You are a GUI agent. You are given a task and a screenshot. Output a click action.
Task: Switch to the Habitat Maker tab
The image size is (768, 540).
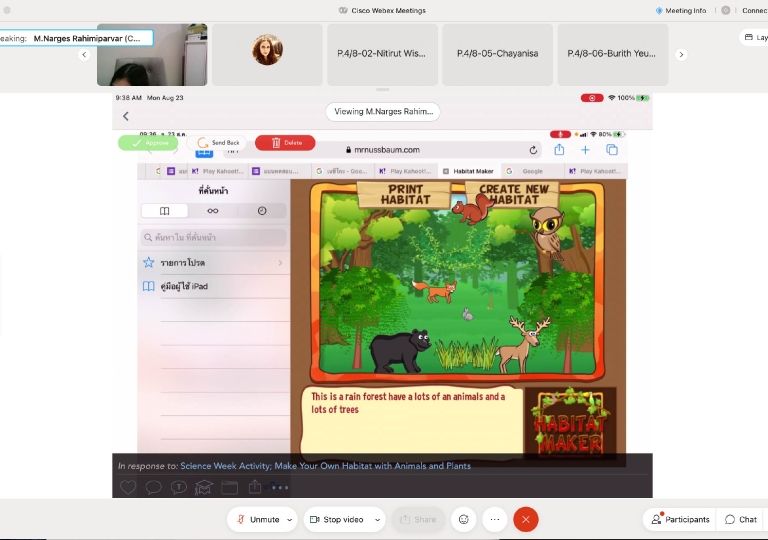pos(469,171)
